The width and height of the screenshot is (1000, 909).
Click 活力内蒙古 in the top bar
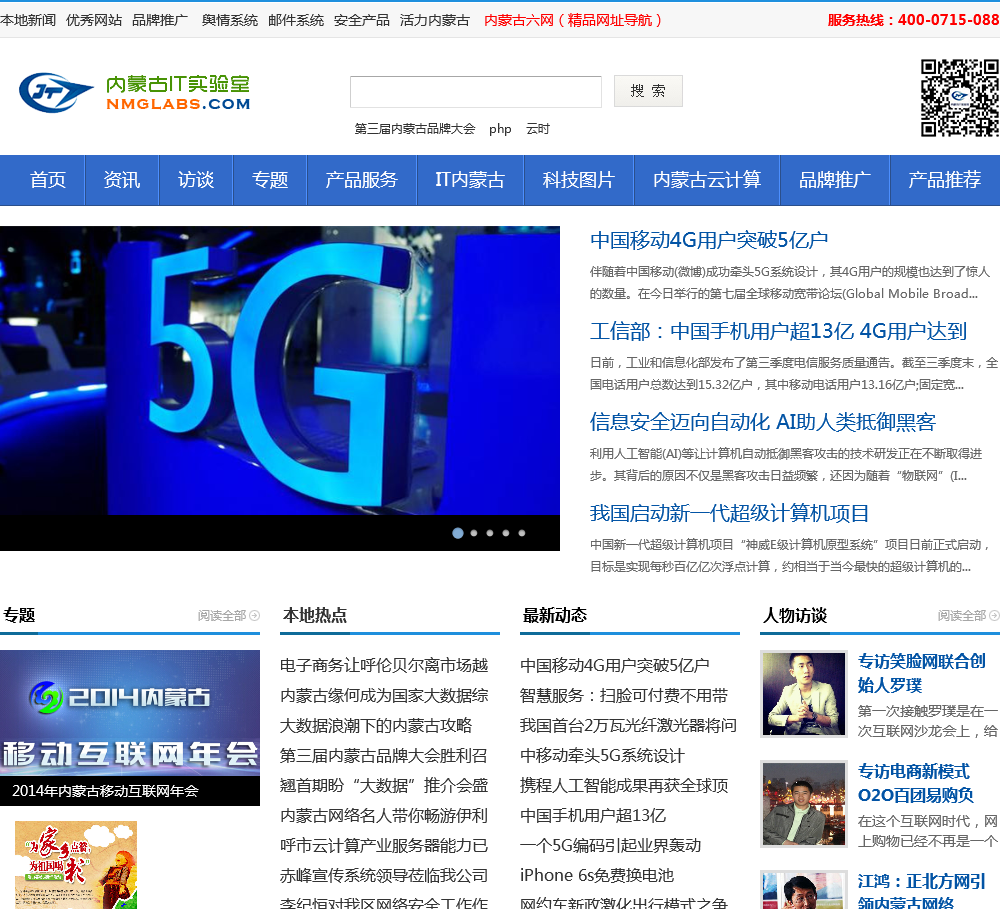pos(435,20)
